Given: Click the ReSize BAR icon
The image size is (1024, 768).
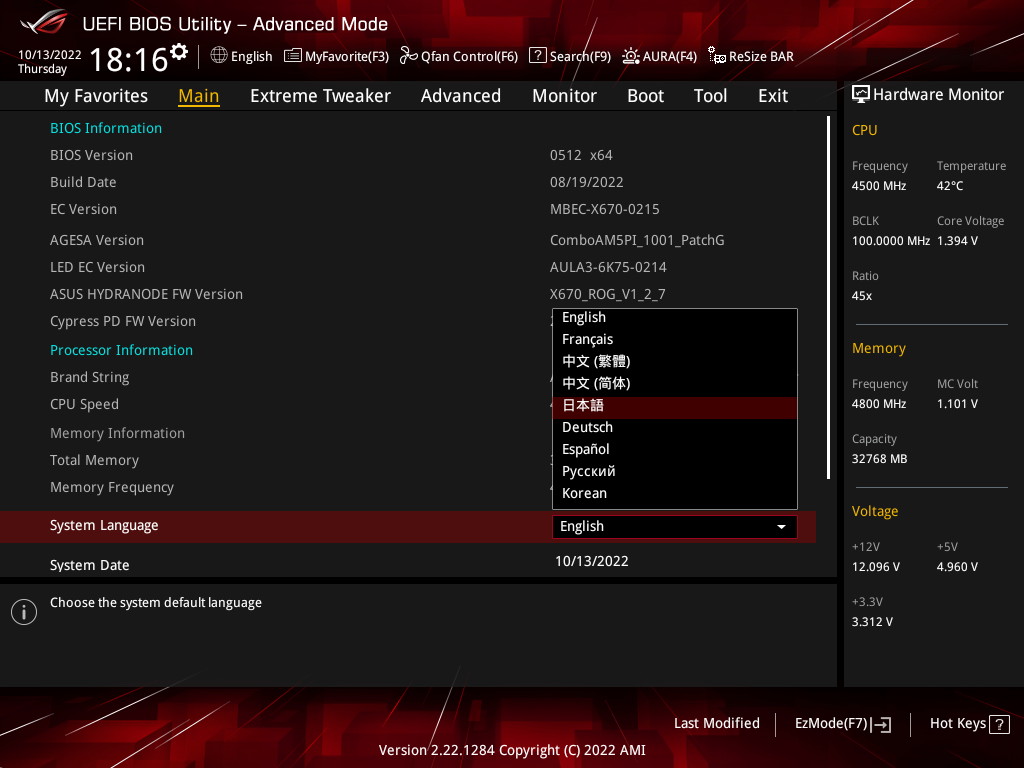Looking at the screenshot, I should pyautogui.click(x=717, y=56).
